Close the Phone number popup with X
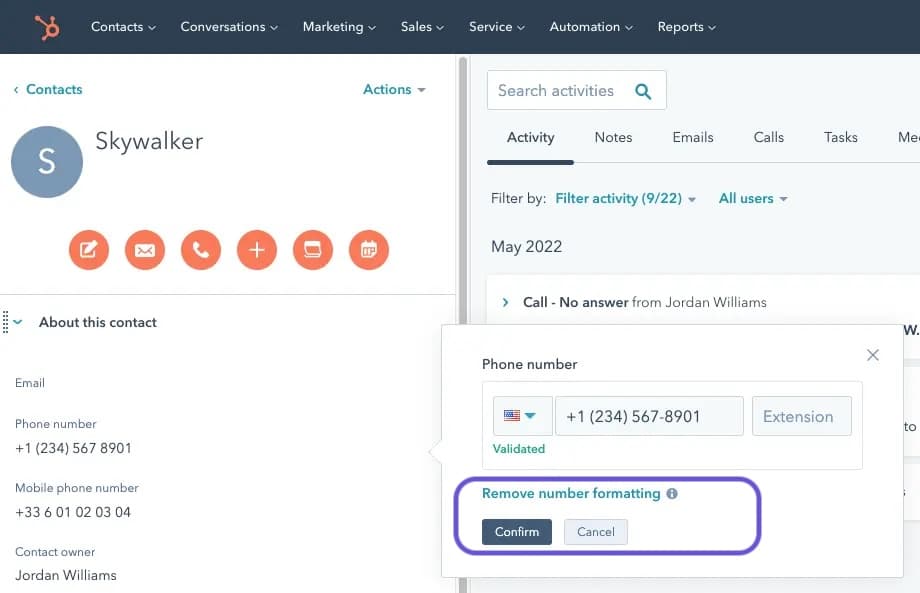The image size is (920, 593). [x=873, y=355]
